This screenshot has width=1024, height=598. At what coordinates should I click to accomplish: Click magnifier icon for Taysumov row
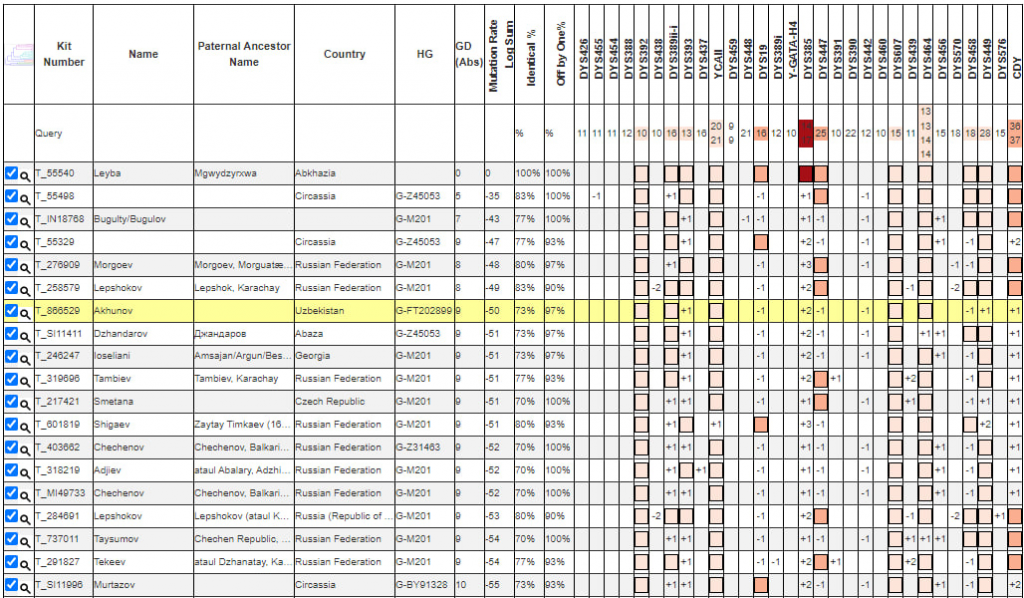point(25,540)
